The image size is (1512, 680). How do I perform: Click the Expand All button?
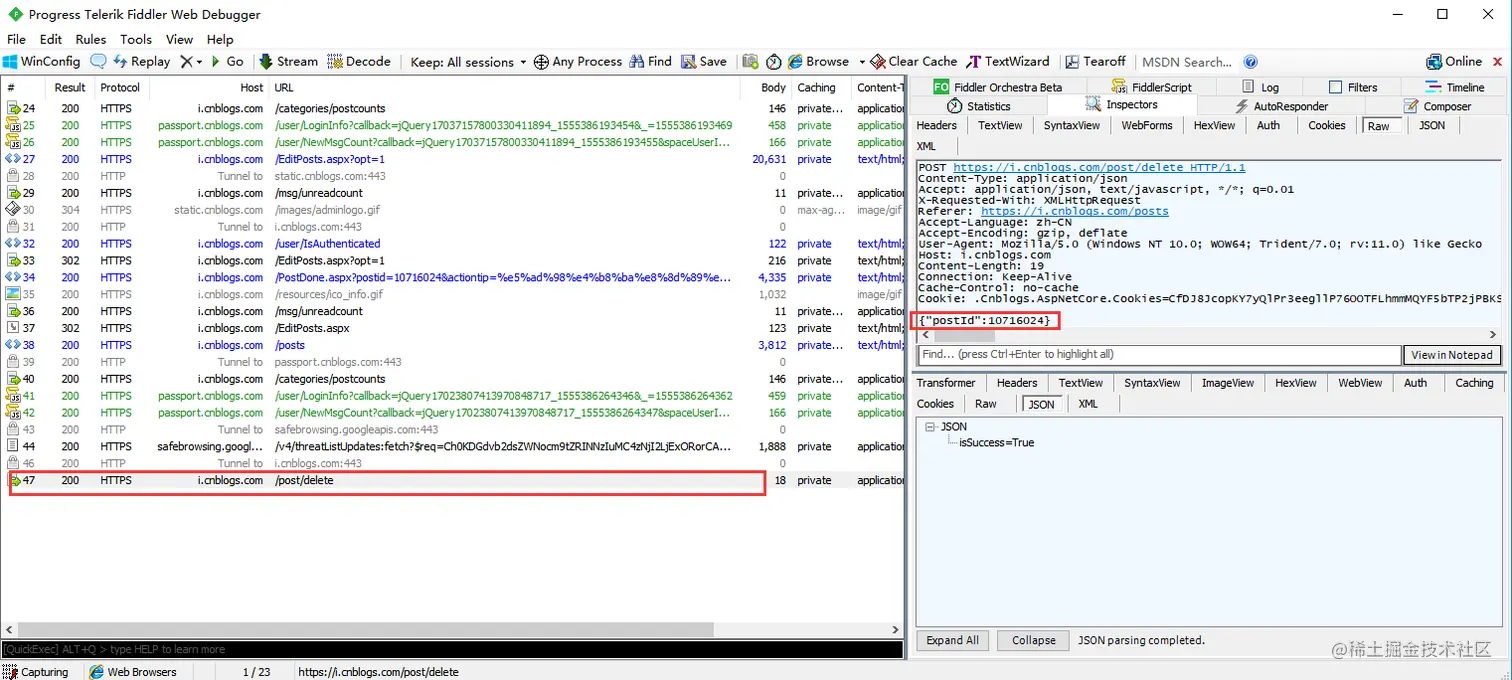coord(953,640)
